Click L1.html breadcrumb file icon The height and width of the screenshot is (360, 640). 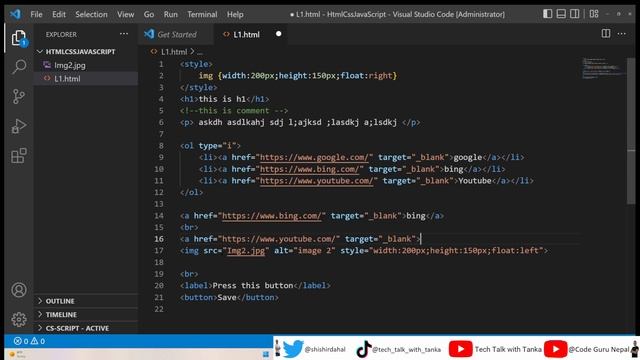(x=154, y=51)
